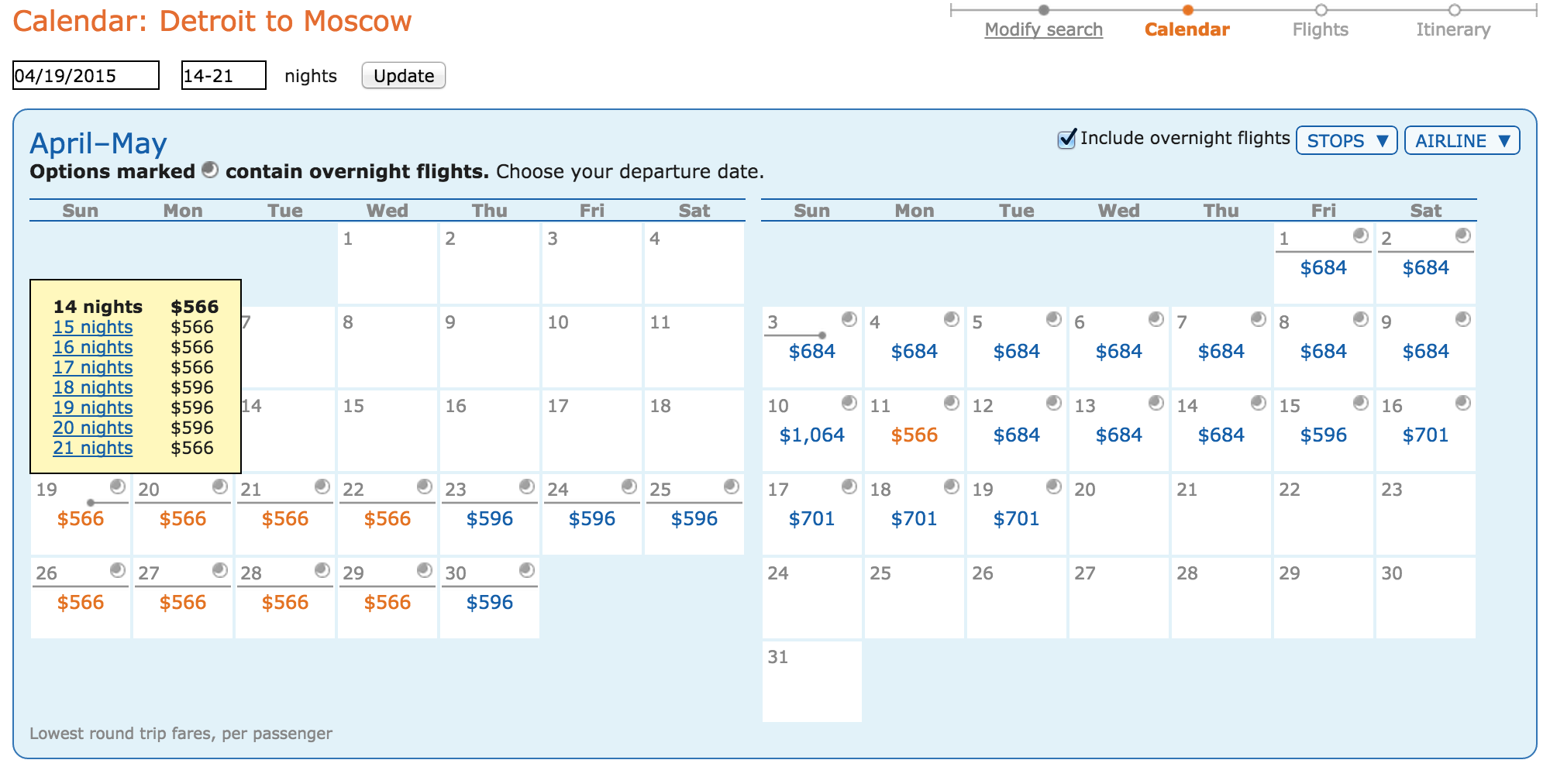Viewport: 1550px width, 784px height.
Task: Click overnight flight icon on April 22
Action: [425, 487]
